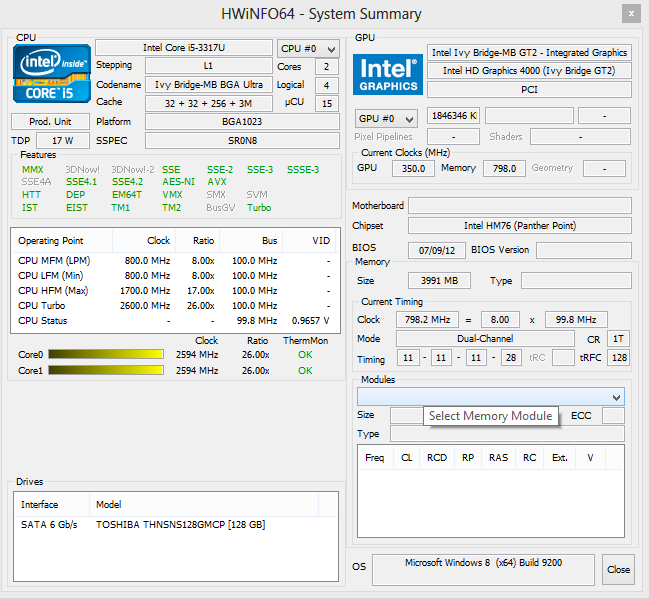The height and width of the screenshot is (599, 649).
Task: Click the Core1 usage bar
Action: coord(106,370)
